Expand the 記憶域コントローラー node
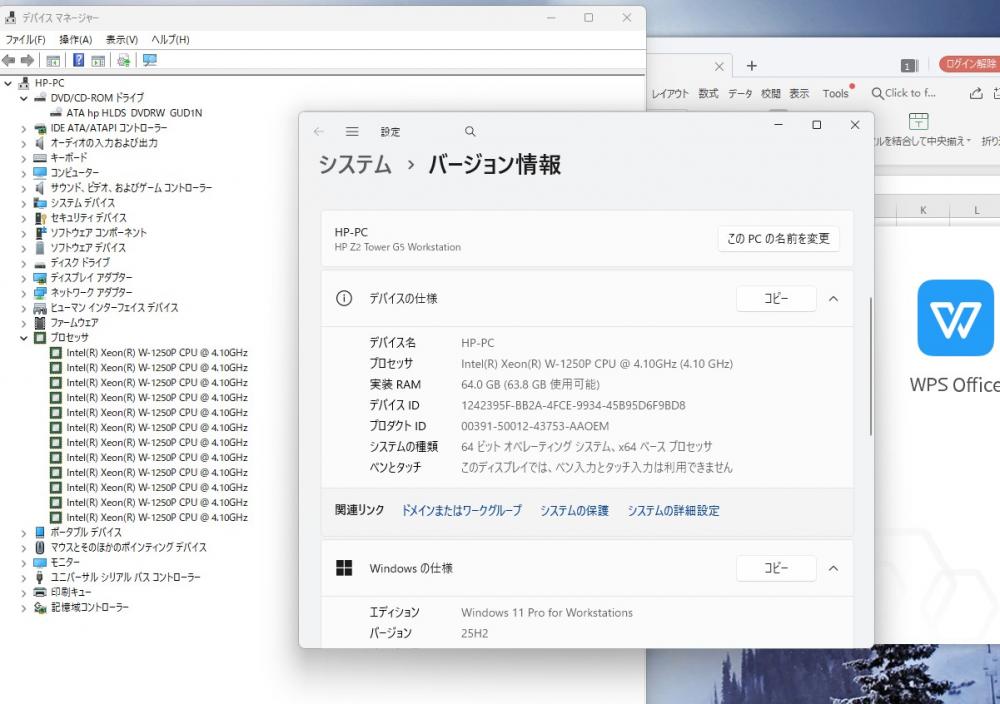1000x704 pixels. [x=24, y=608]
